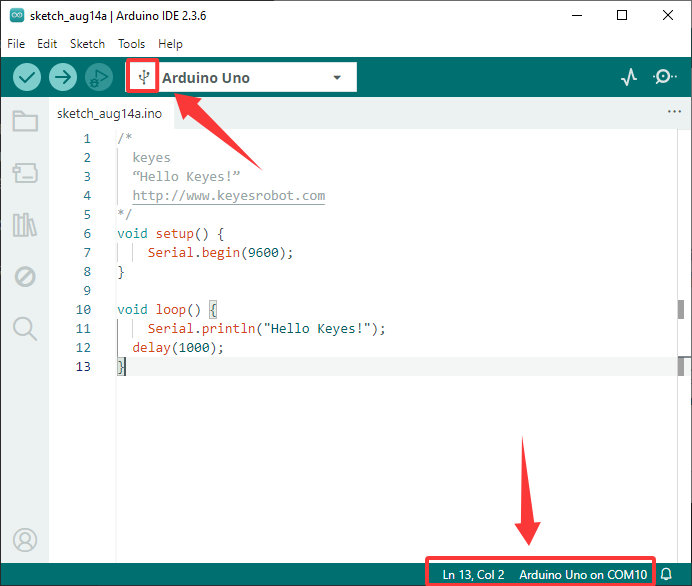
Task: Click line number 10 in the gutter
Action: click(83, 309)
